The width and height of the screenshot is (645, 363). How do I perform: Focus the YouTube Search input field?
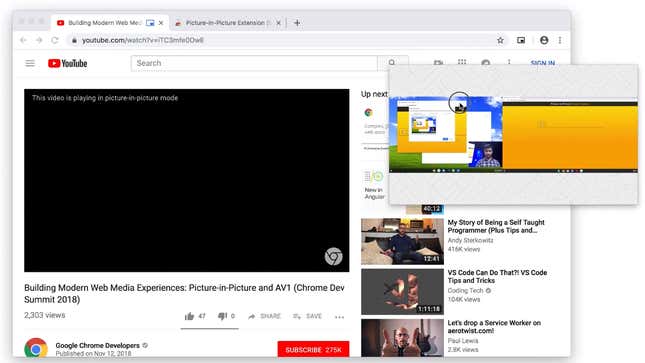coord(254,63)
